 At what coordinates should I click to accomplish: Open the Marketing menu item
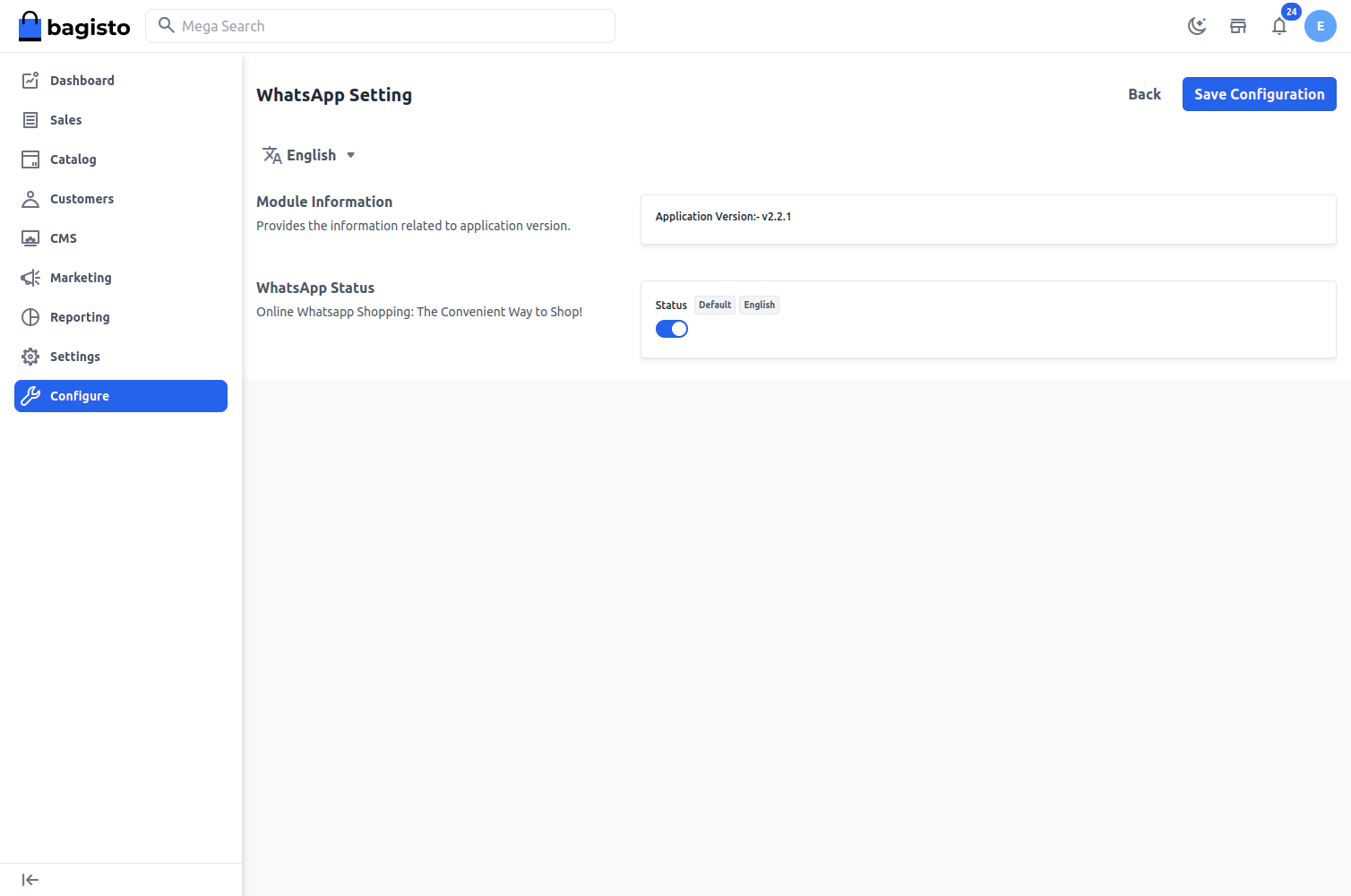point(121,278)
